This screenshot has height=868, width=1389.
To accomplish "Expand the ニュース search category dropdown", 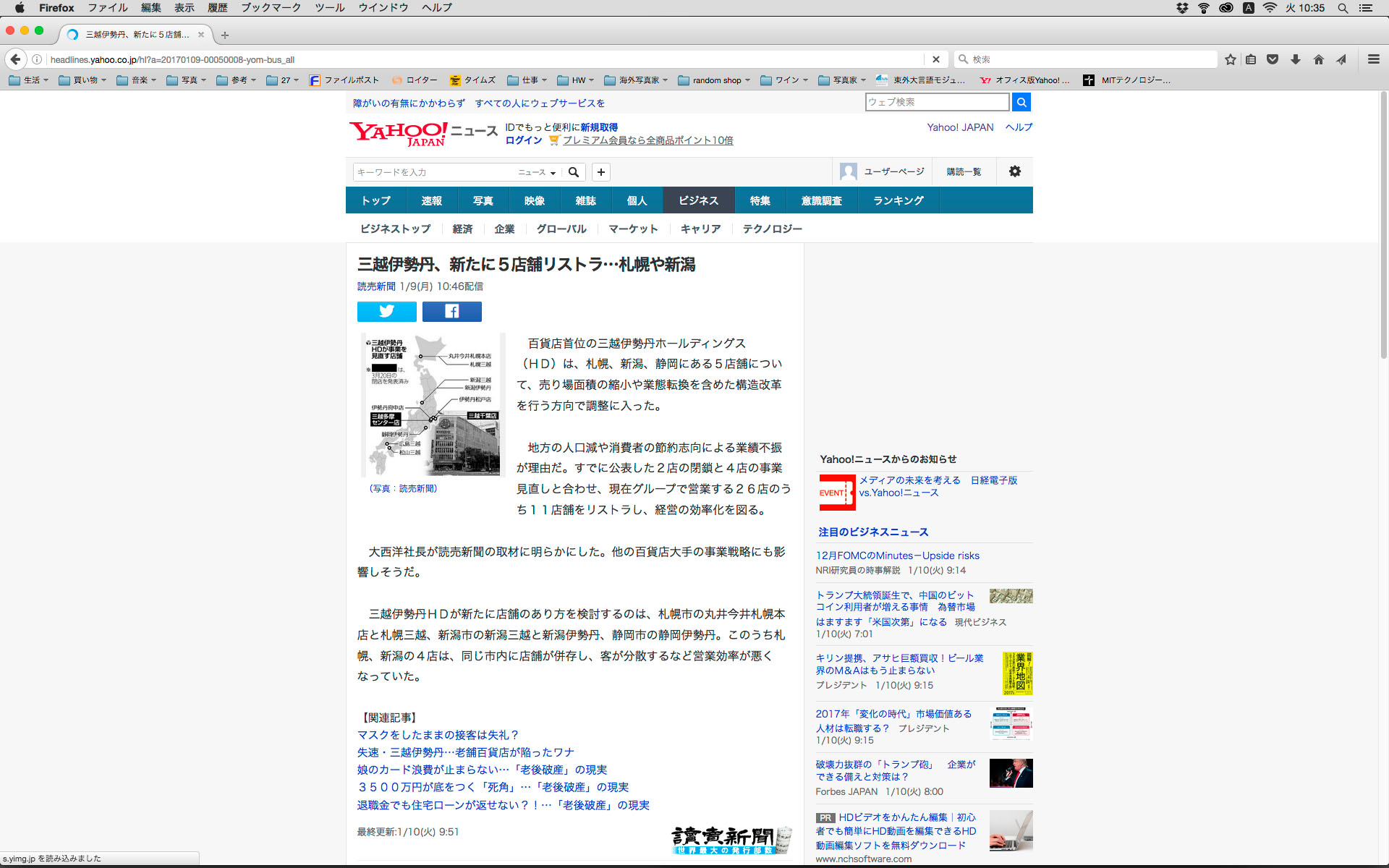I will [x=537, y=172].
